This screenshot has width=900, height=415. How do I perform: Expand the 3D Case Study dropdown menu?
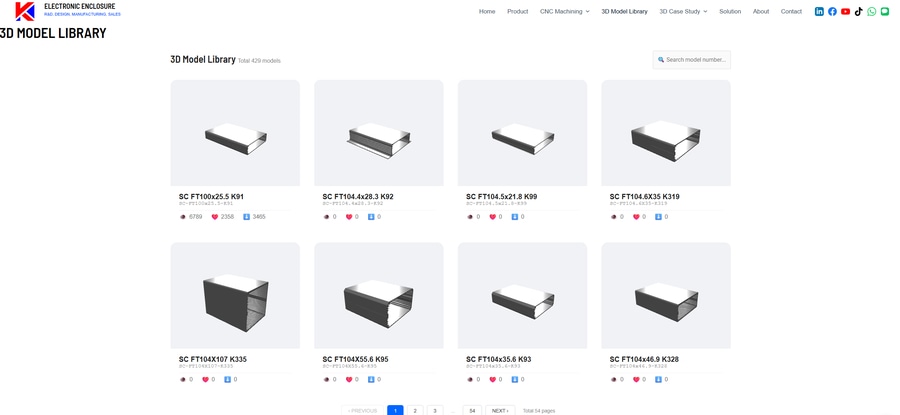[x=683, y=11]
